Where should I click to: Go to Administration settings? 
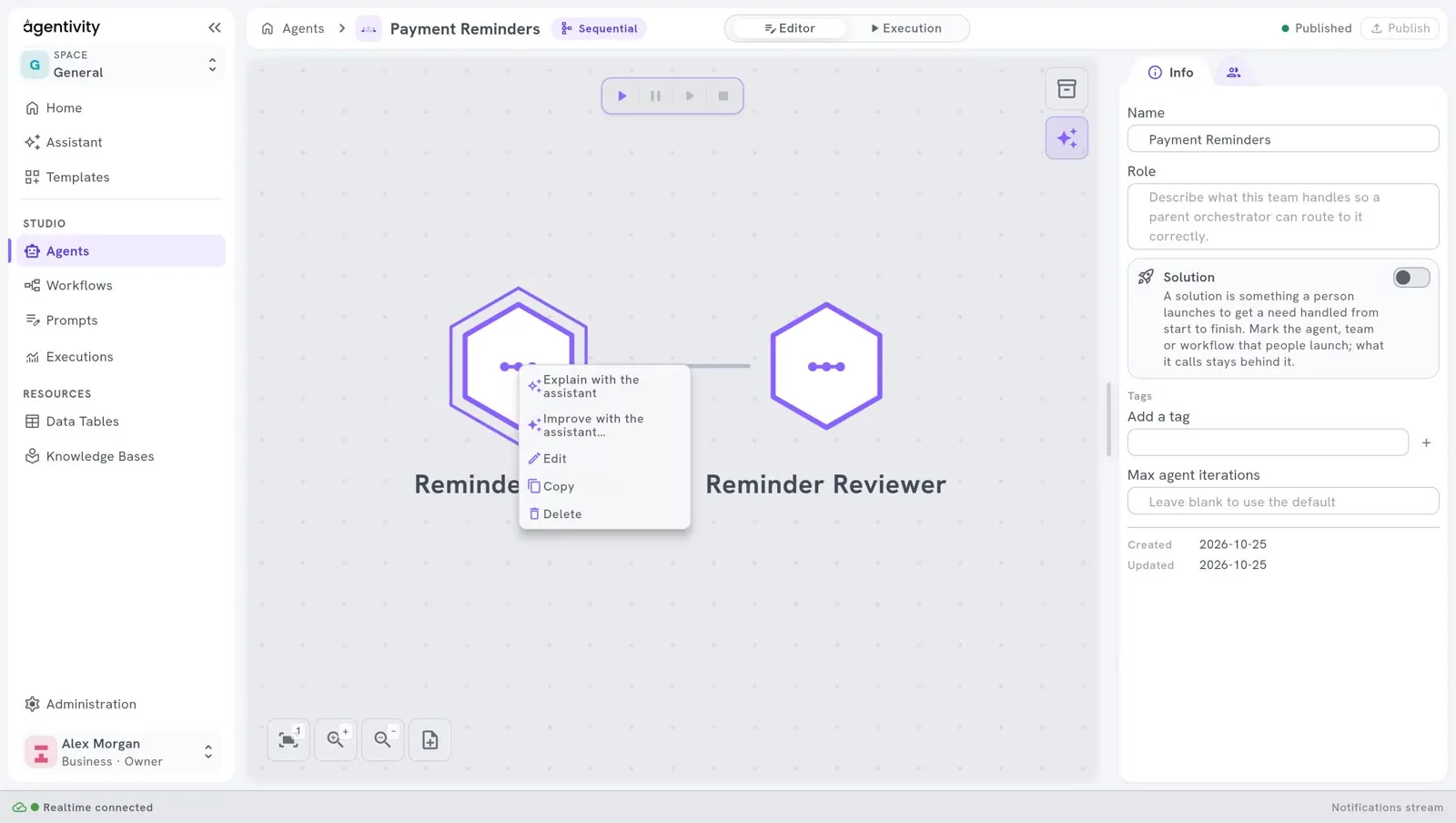coord(121,704)
